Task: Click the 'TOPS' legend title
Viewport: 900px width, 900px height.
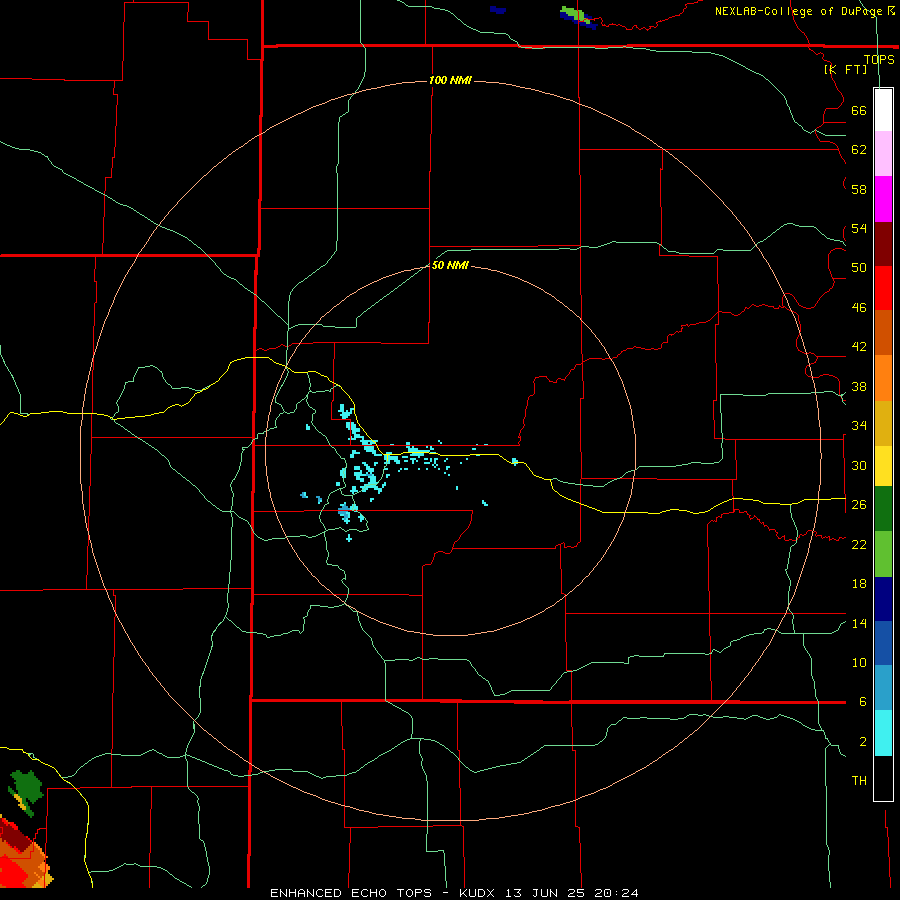Action: [879, 59]
